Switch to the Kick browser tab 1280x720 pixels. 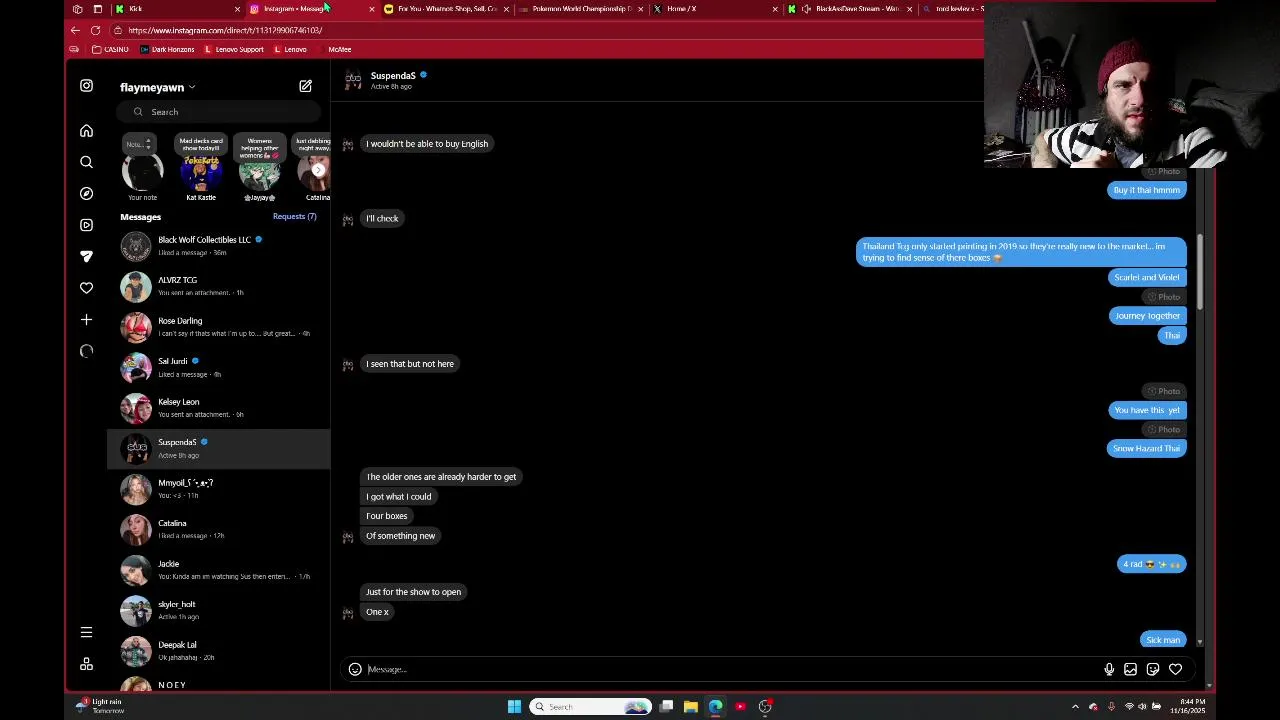pyautogui.click(x=175, y=9)
